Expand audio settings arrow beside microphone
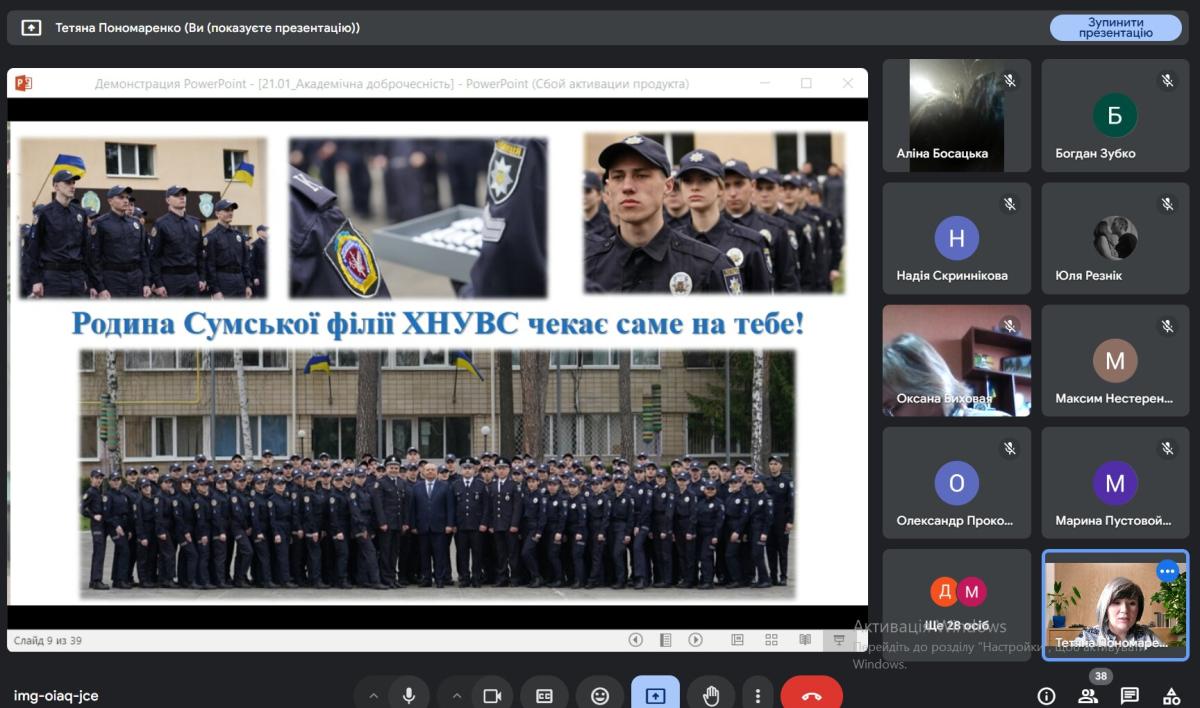 point(373,696)
